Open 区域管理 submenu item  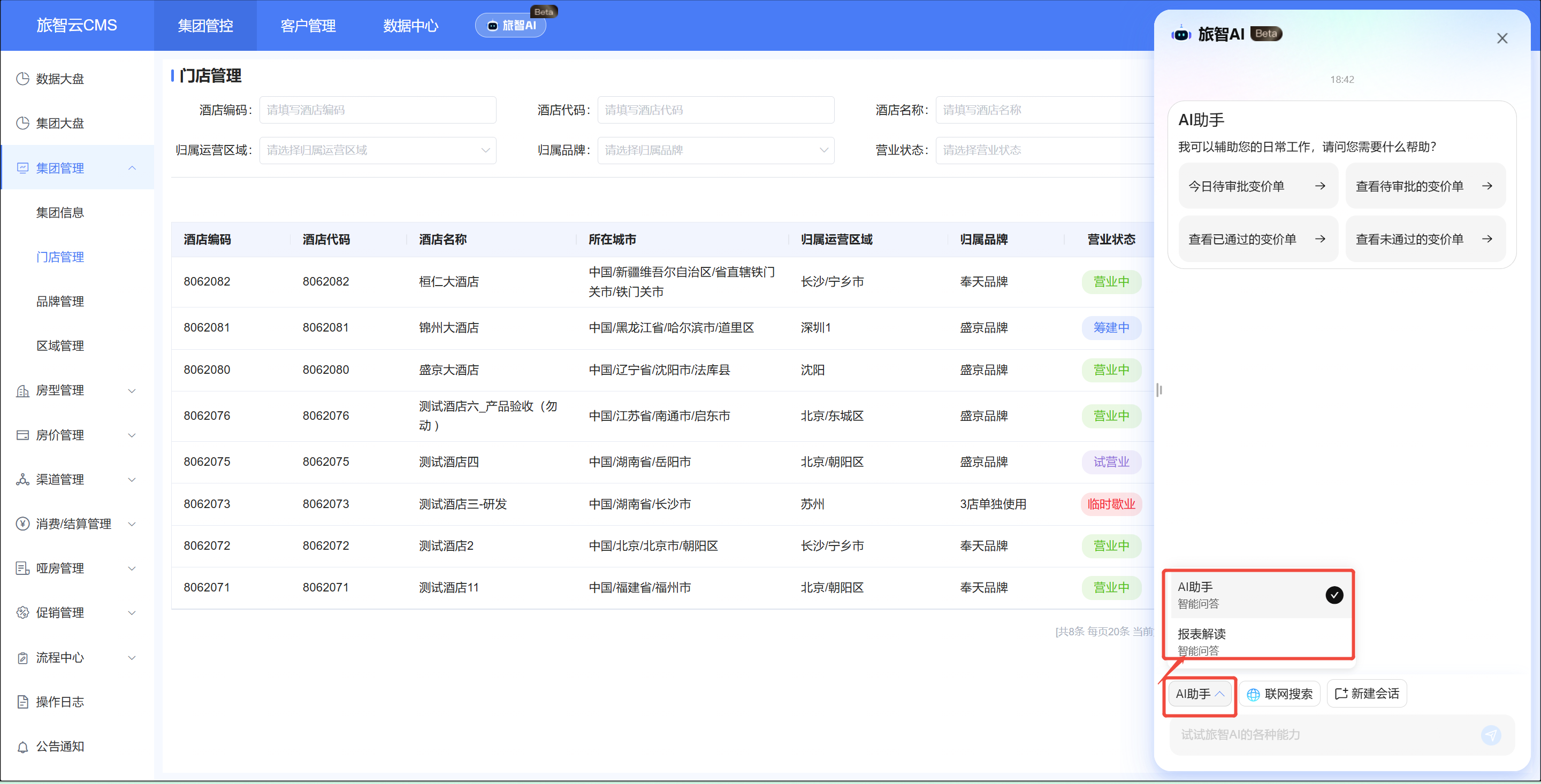click(60, 345)
